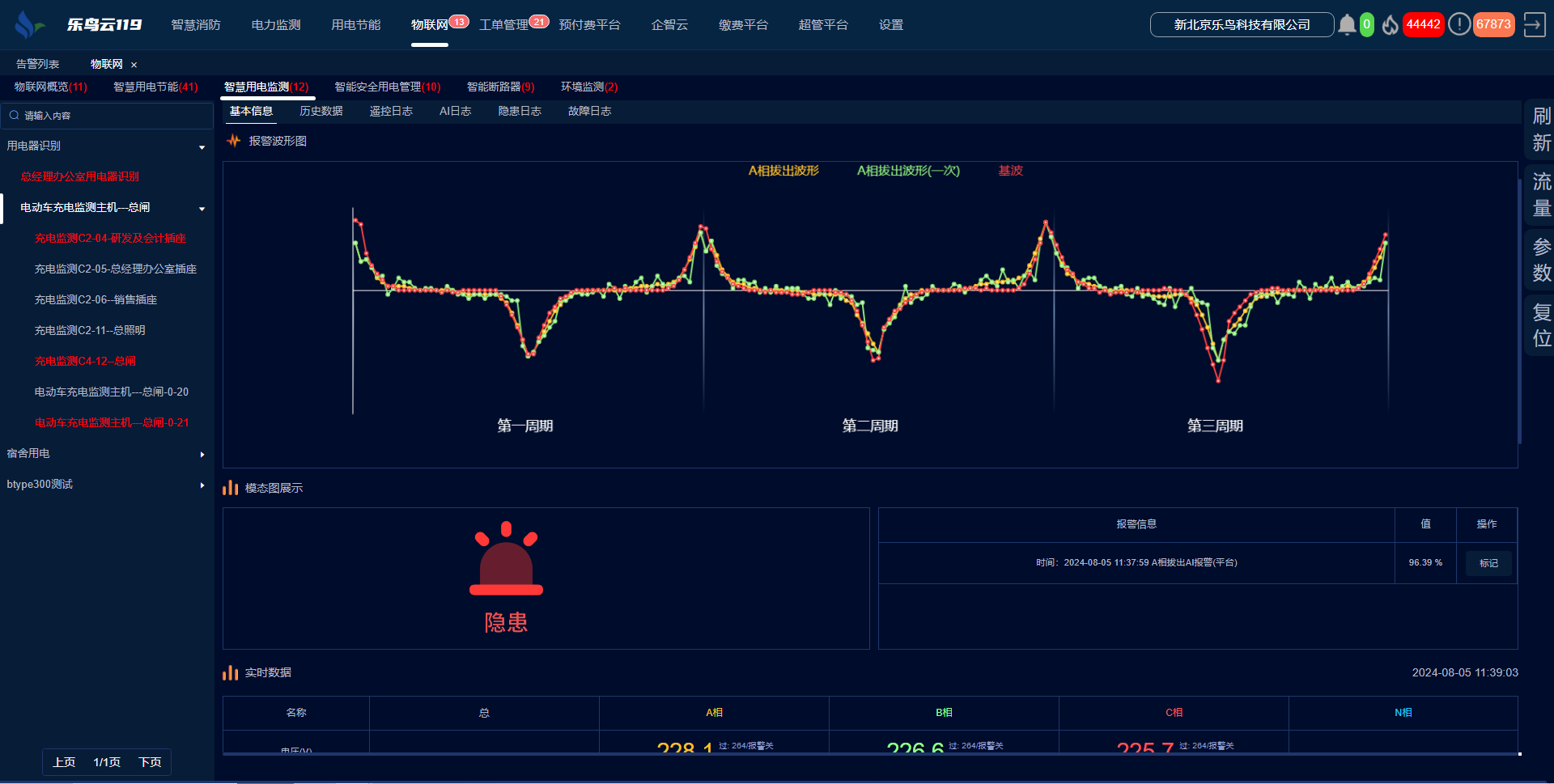Viewport: 1554px width, 784px height.
Task: Toggle the A相拔出波形(一次) legend series
Action: [x=907, y=171]
